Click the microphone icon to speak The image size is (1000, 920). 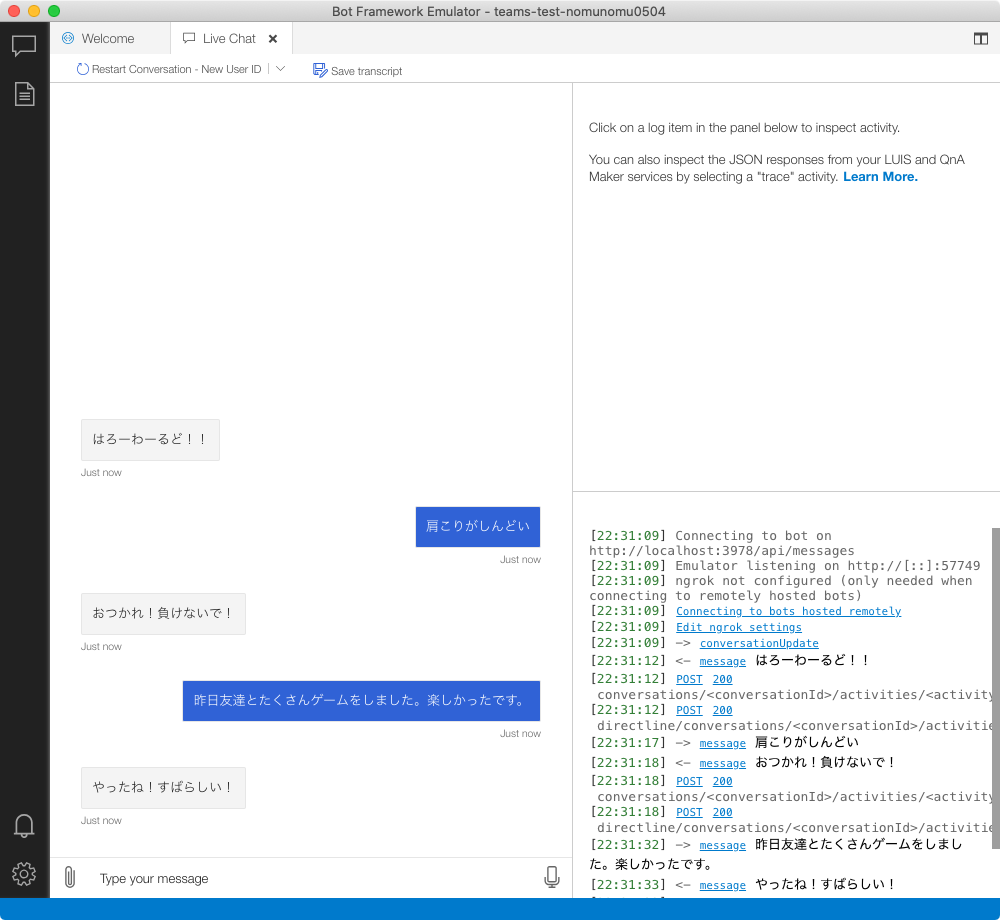coord(552,877)
